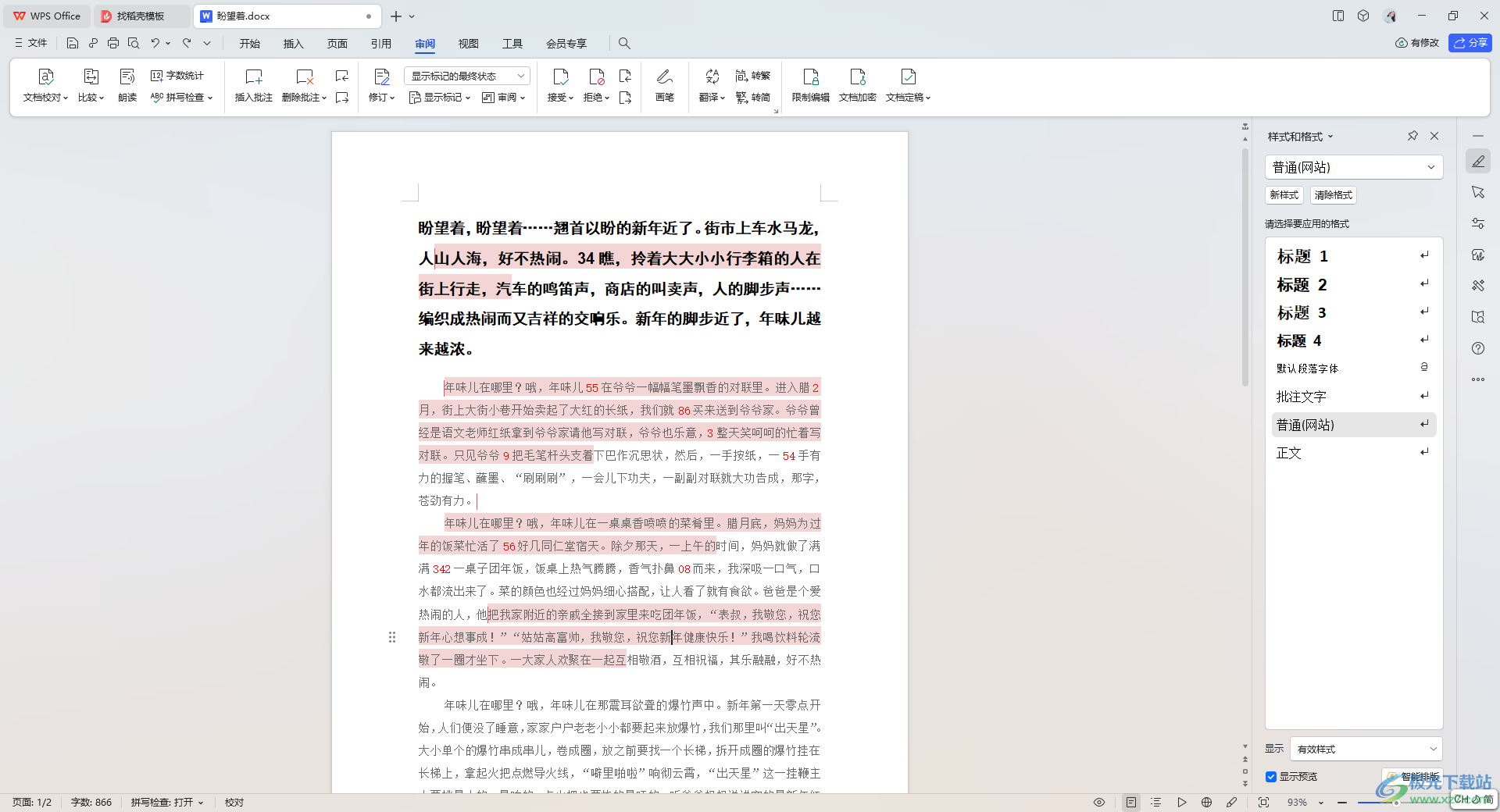Enter full-screen reading mode in status bar
Viewport: 1500px width, 812px height.
click(x=1263, y=802)
